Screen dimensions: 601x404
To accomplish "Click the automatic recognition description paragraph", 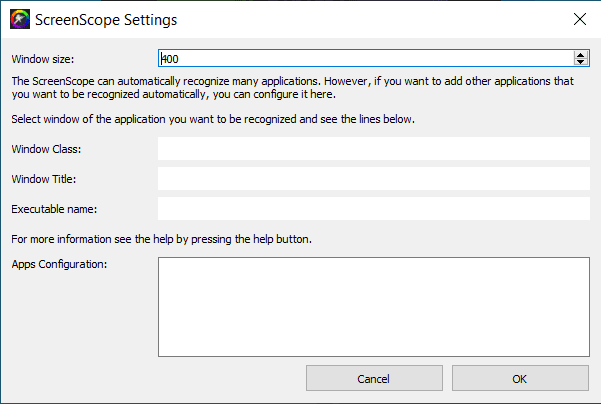I will 298,86.
